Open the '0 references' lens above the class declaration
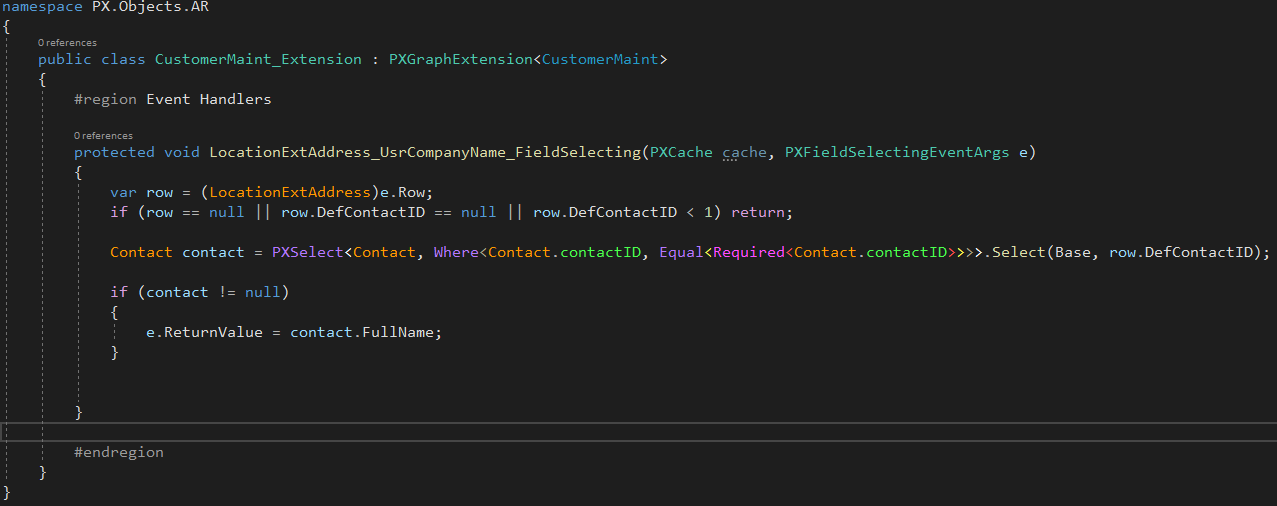 click(67, 43)
